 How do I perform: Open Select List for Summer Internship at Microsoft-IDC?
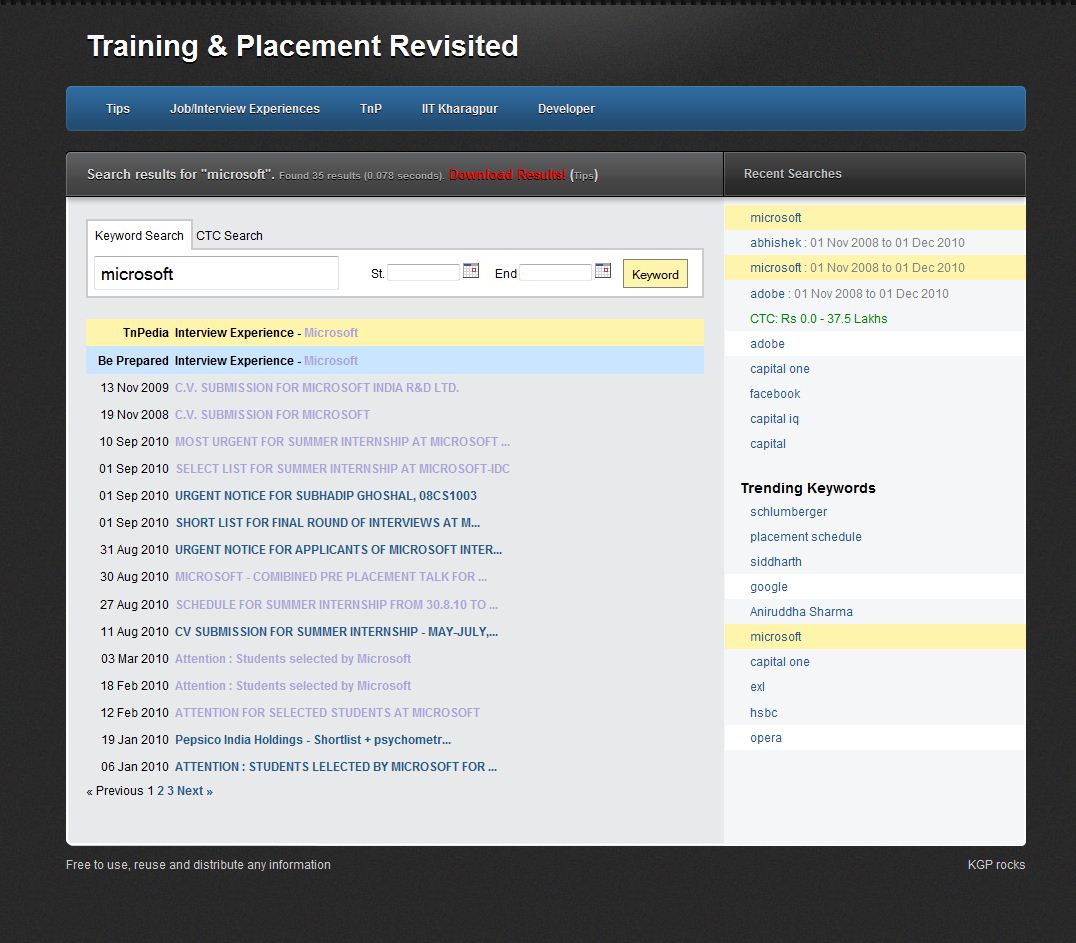(x=342, y=469)
